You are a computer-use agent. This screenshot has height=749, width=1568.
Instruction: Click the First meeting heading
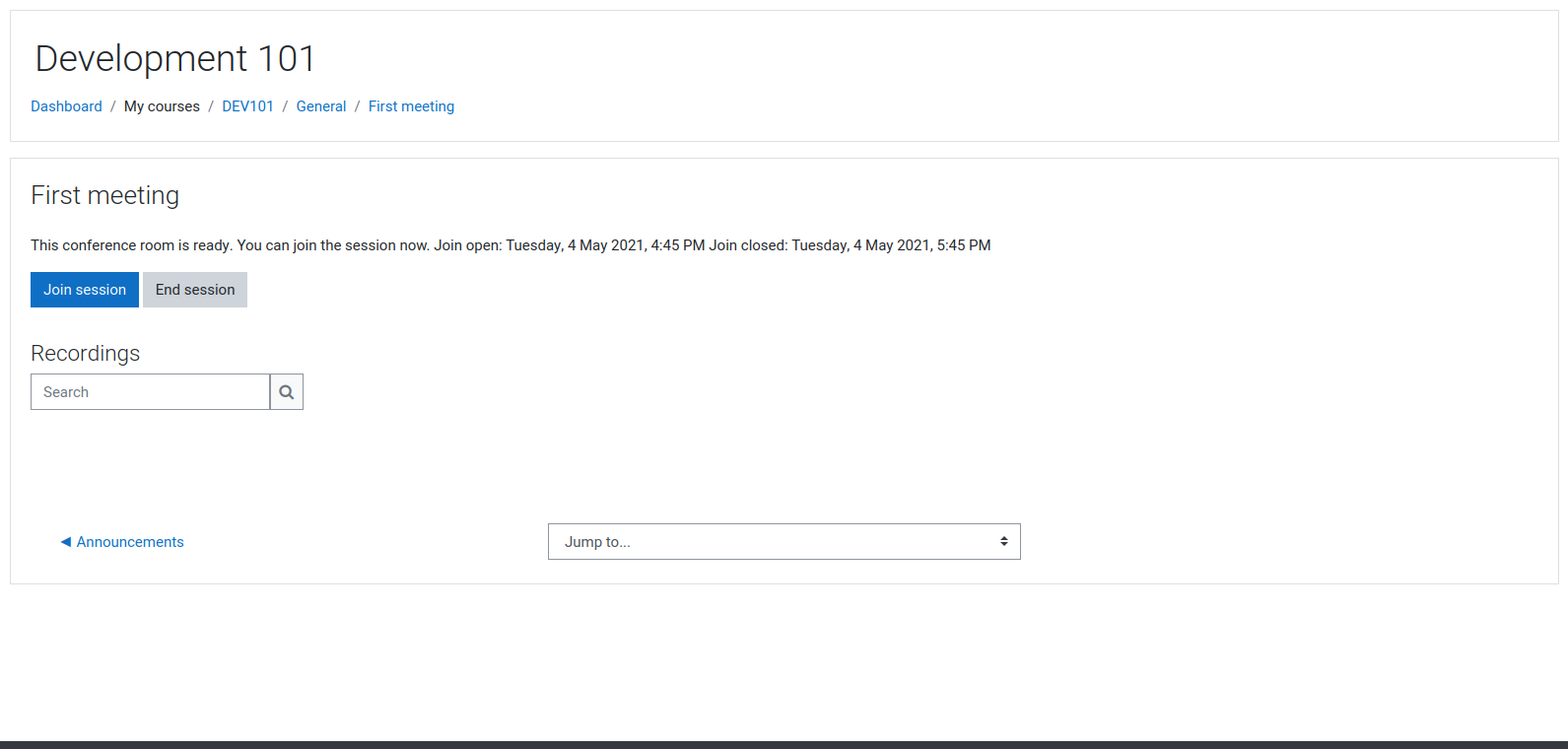(104, 195)
